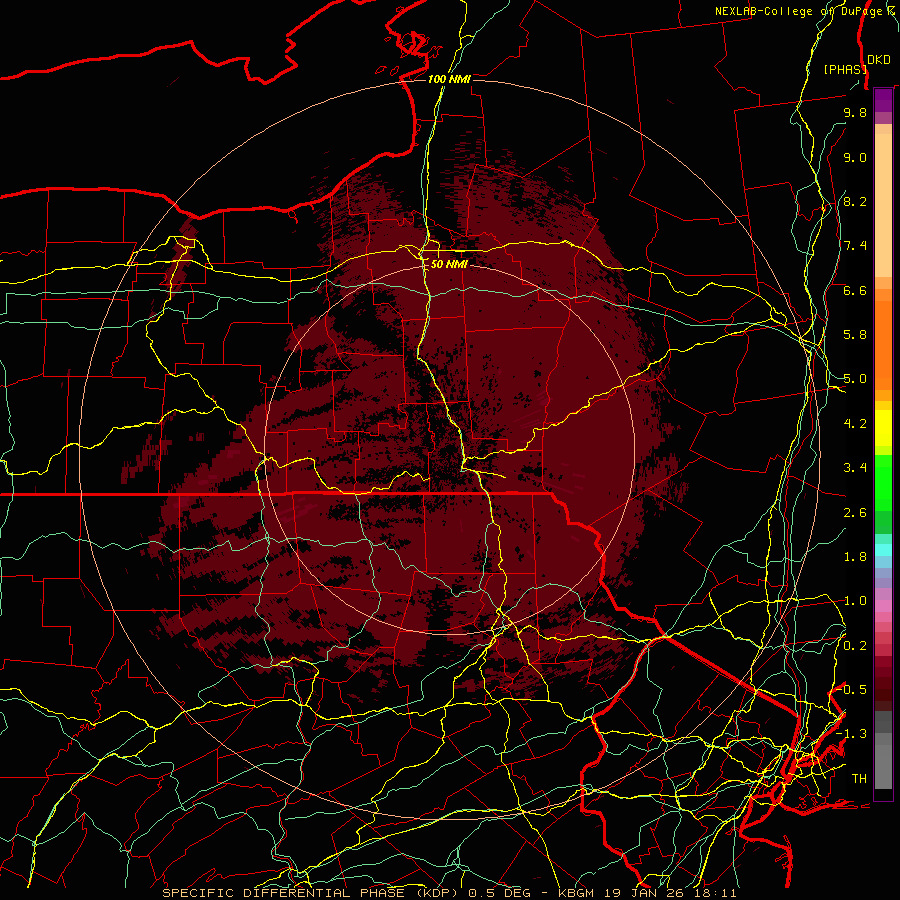900x900 pixels.
Task: Click the -1.3 value on the color scale
Action: click(x=851, y=734)
